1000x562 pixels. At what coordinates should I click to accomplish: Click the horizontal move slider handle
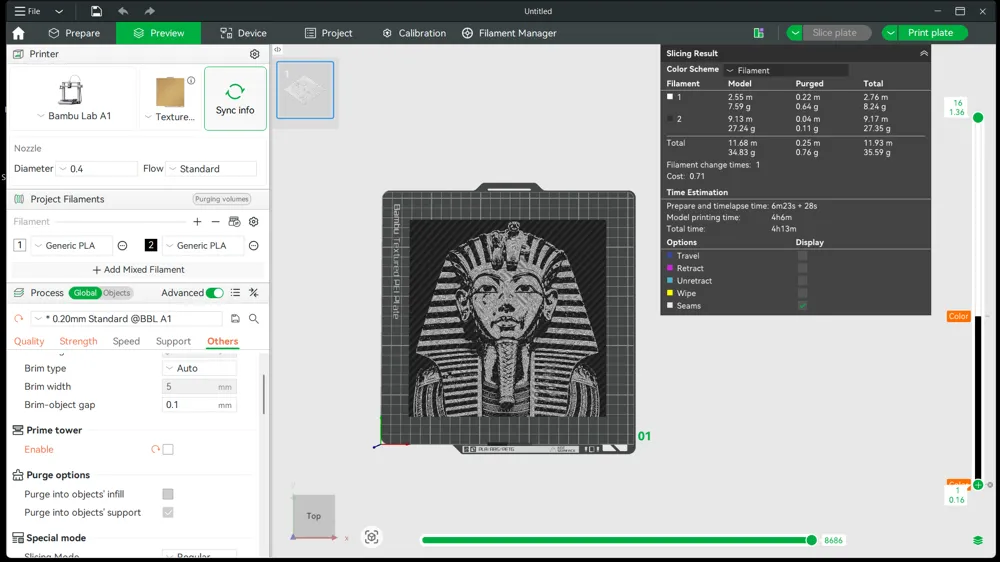(811, 540)
